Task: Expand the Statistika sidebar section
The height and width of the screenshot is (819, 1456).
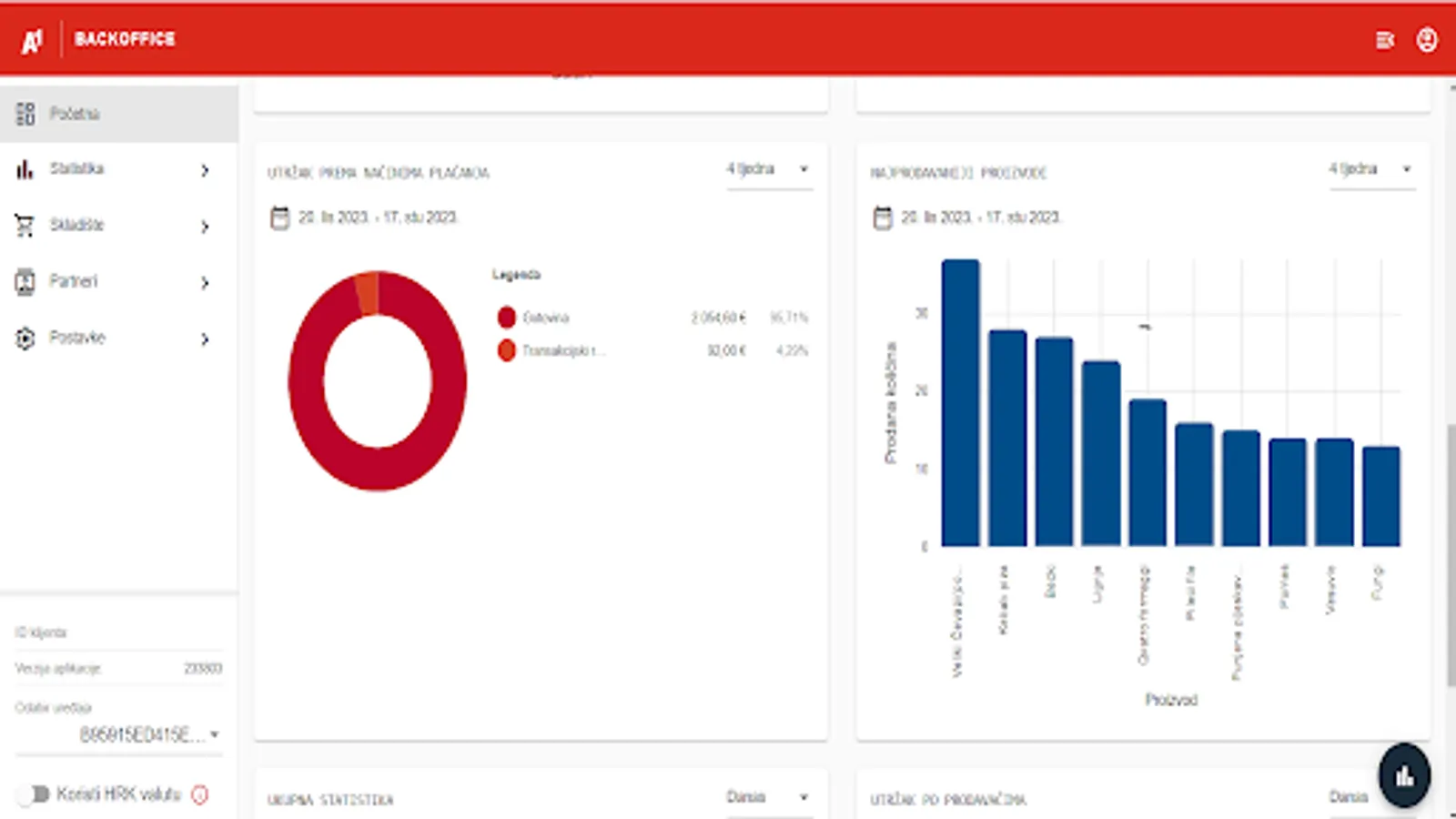Action: tap(205, 170)
